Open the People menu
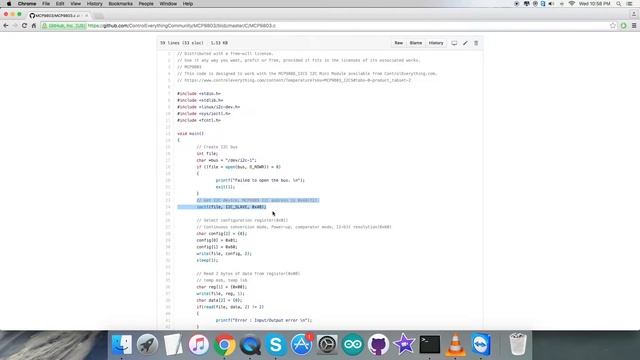 click(146, 4)
